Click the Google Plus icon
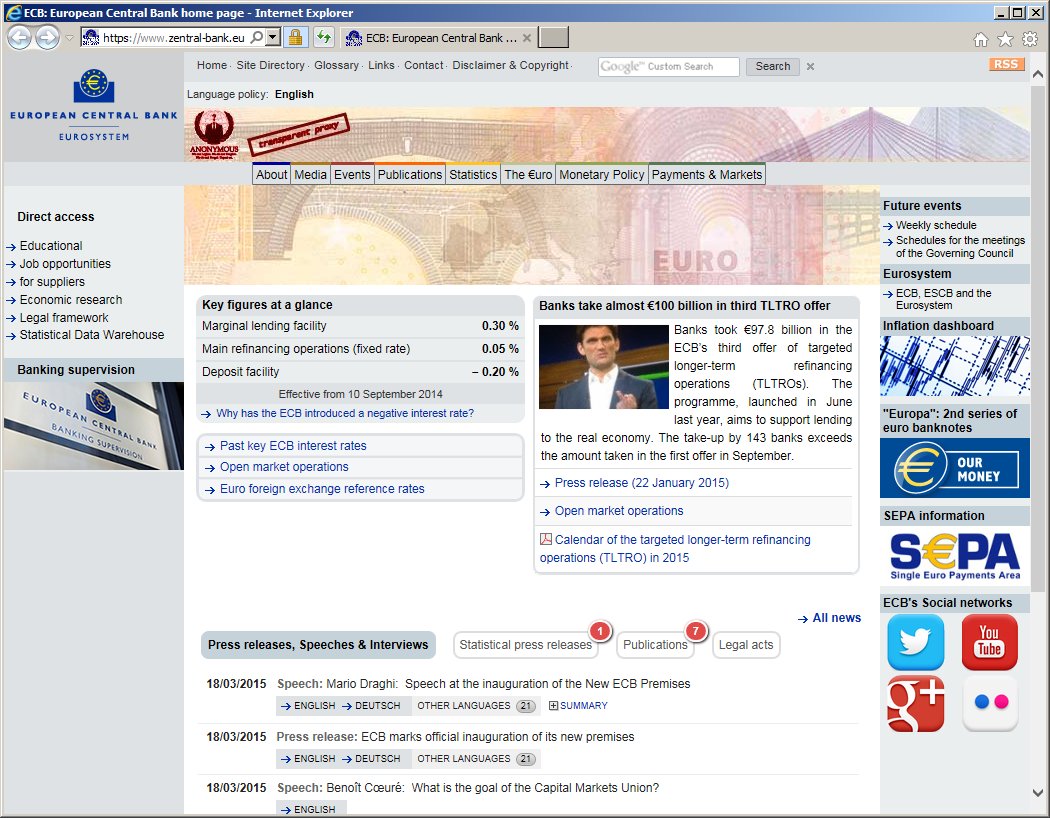Image resolution: width=1050 pixels, height=818 pixels. pos(915,704)
